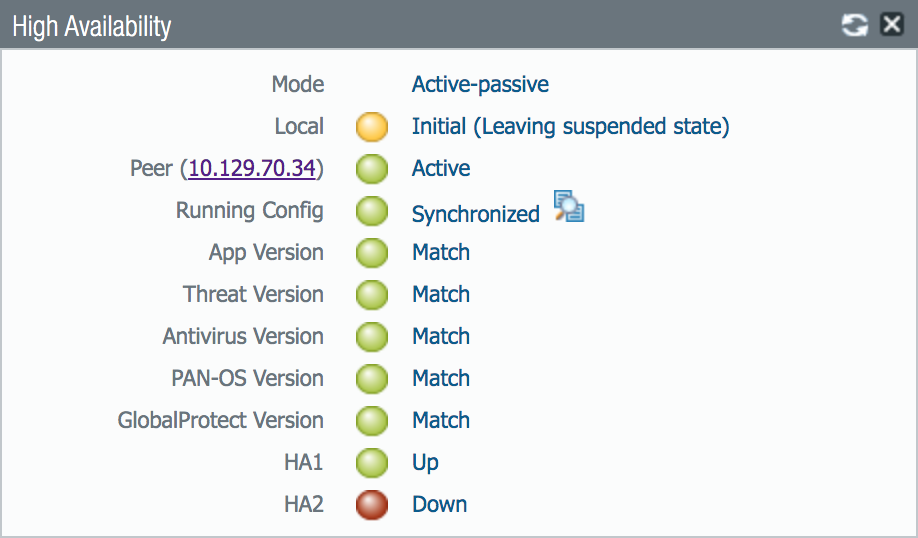Open the running config sync magnifier icon
This screenshot has height=538, width=918.
pyautogui.click(x=569, y=206)
